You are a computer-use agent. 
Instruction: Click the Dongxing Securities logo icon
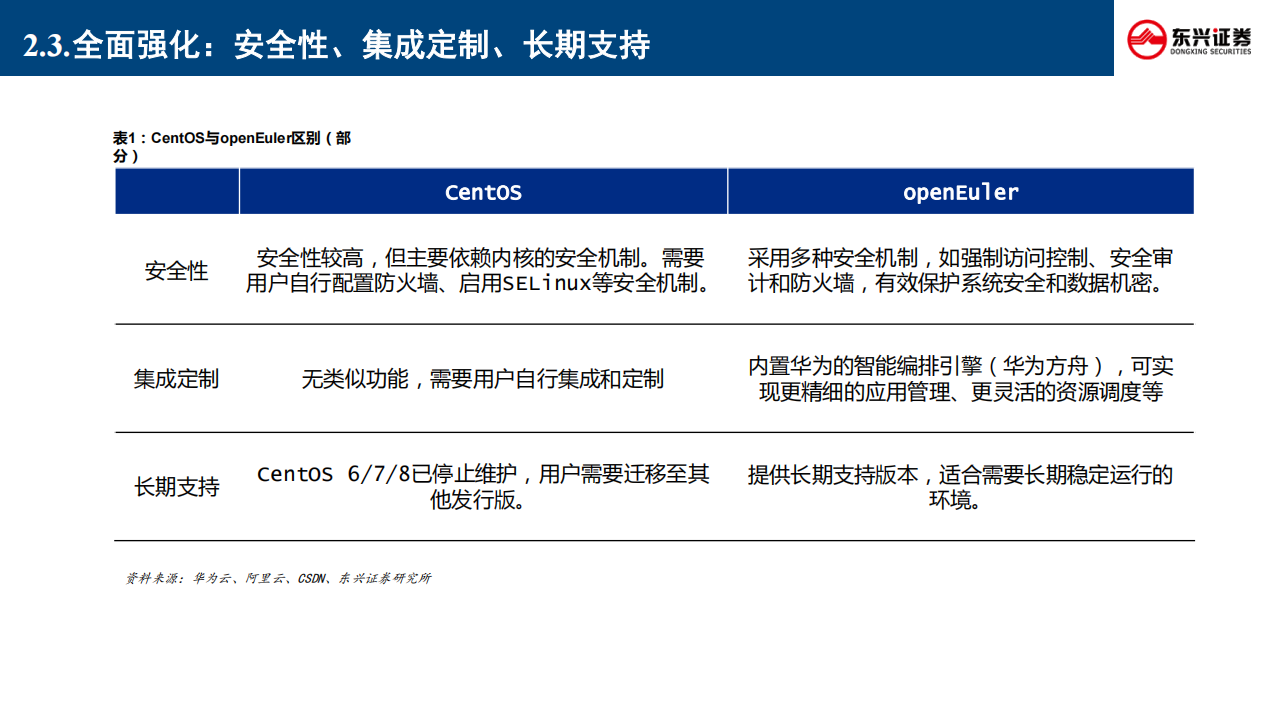click(1147, 39)
